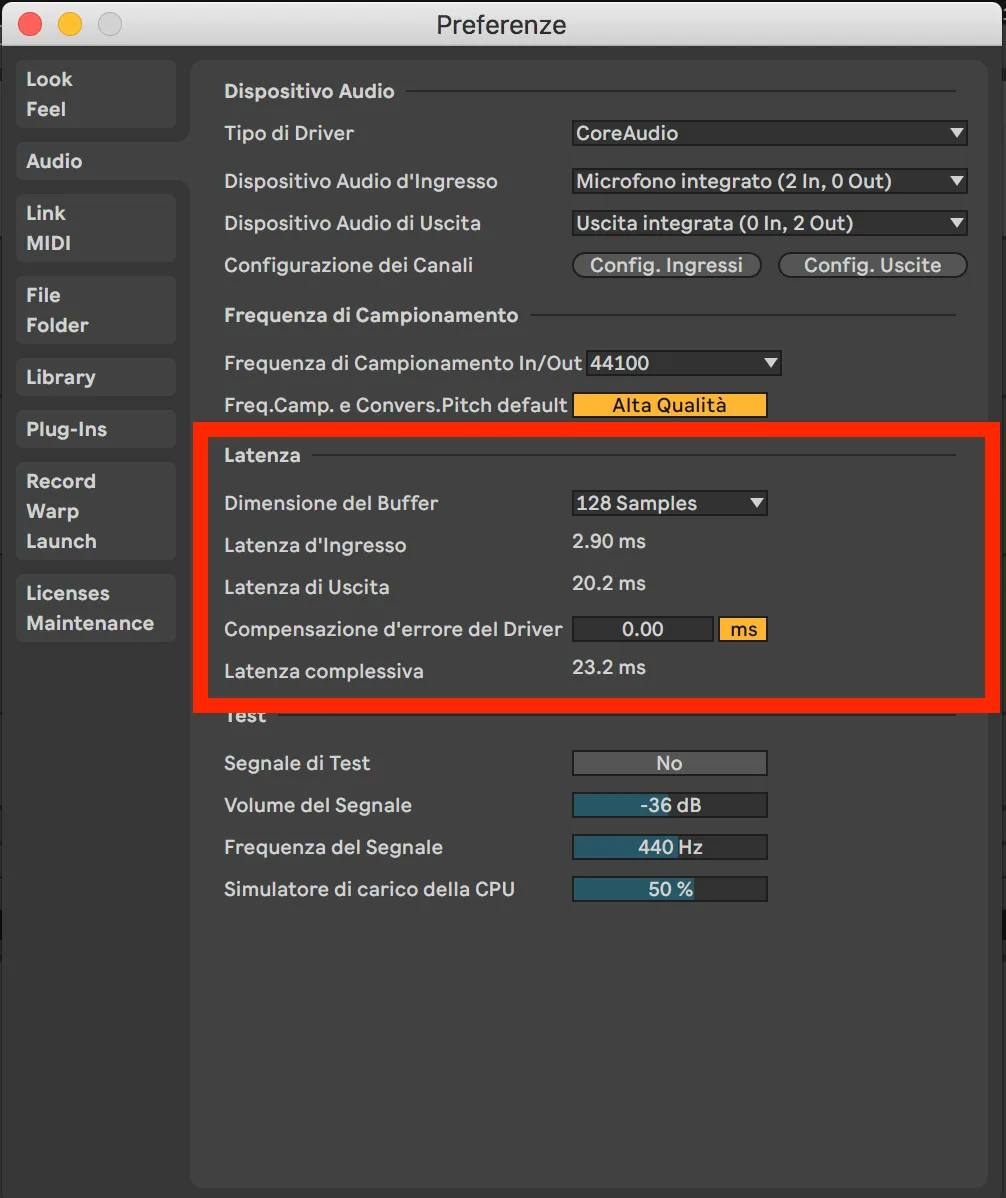Viewport: 1006px width, 1198px height.
Task: Click the Dispositivo Audio section heading
Action: [309, 91]
